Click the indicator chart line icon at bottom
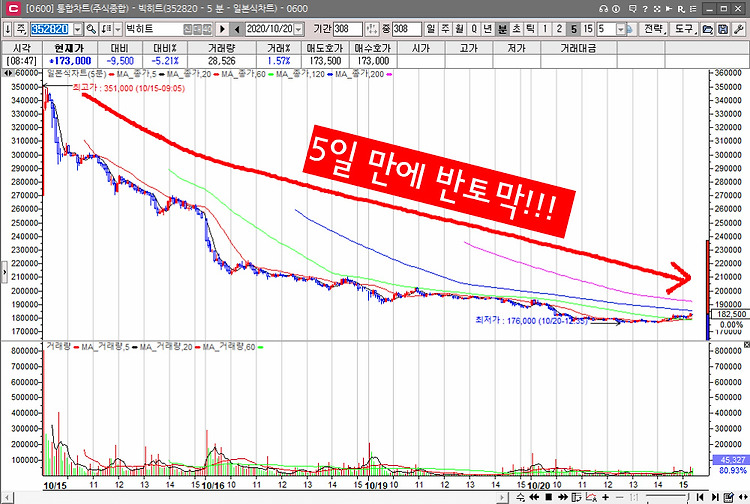 pos(591,497)
